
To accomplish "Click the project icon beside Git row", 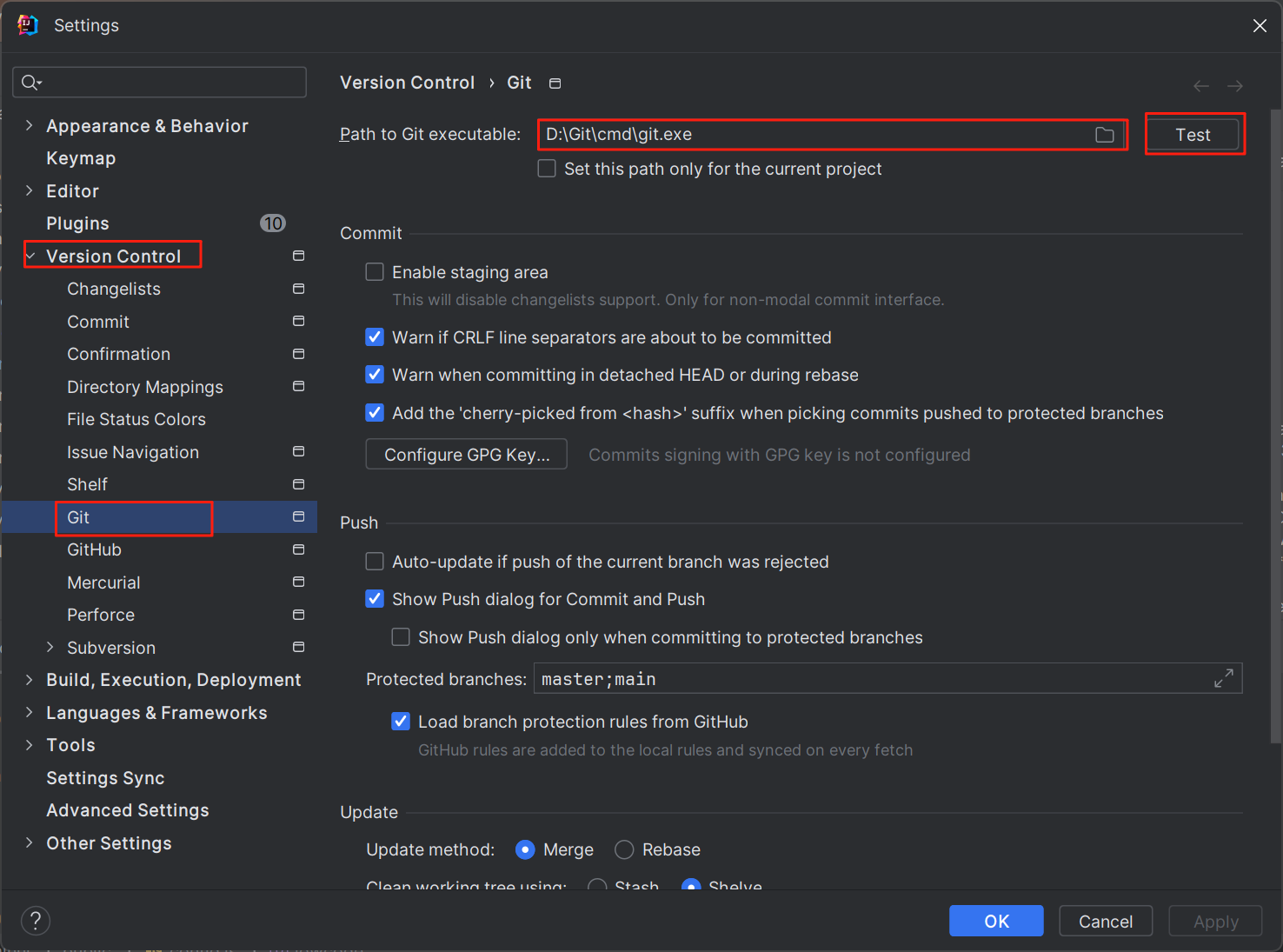I will [299, 516].
